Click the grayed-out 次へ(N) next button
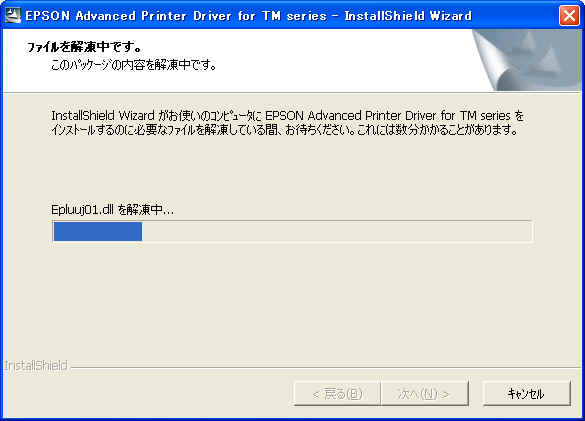585x421 pixels. (x=425, y=393)
